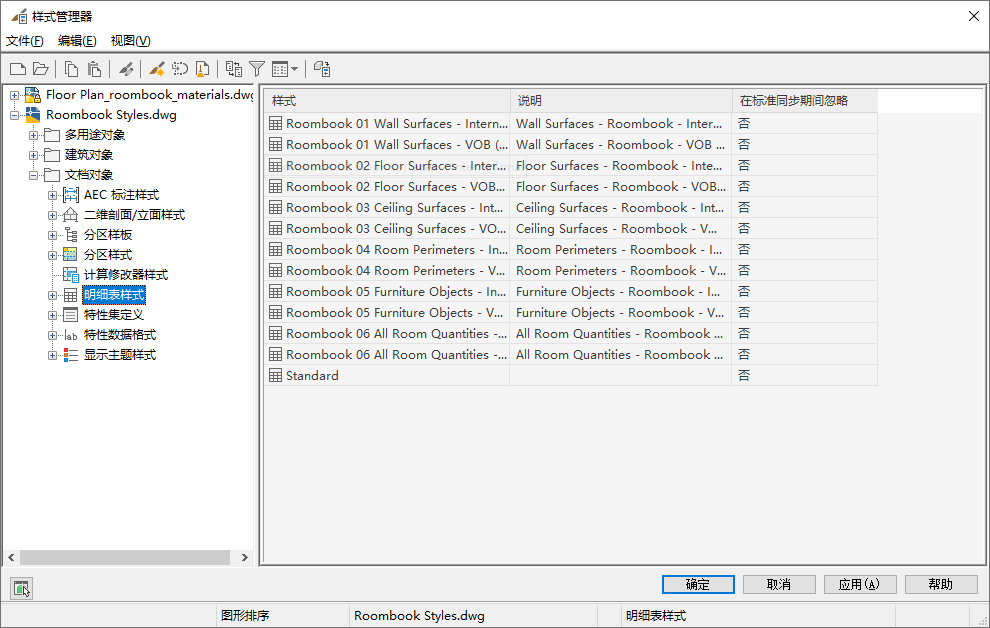This screenshot has width=990, height=628.
Task: Click the 说明 column header
Action: pyautogui.click(x=621, y=101)
